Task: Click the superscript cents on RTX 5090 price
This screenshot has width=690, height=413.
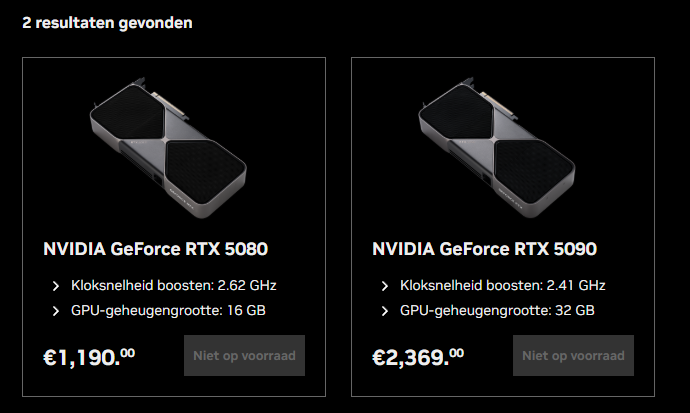Action: coord(456,352)
